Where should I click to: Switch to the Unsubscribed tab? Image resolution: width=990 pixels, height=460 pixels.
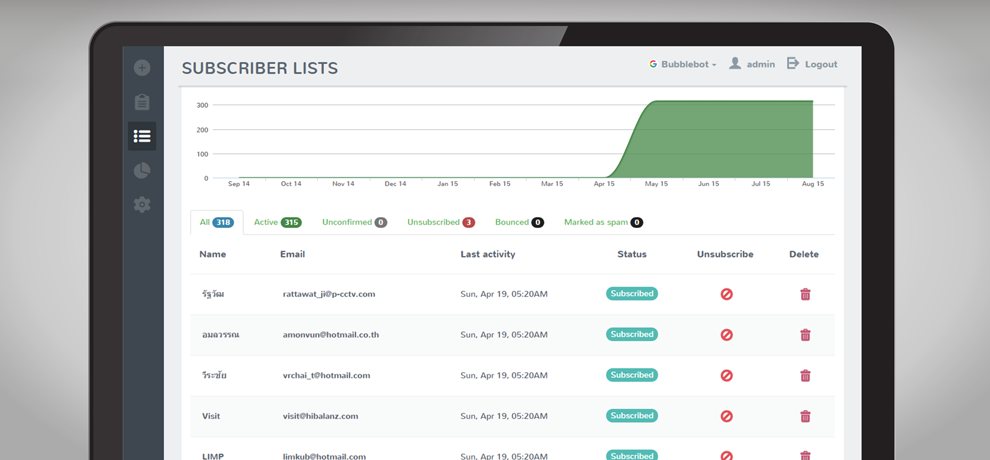tap(441, 222)
